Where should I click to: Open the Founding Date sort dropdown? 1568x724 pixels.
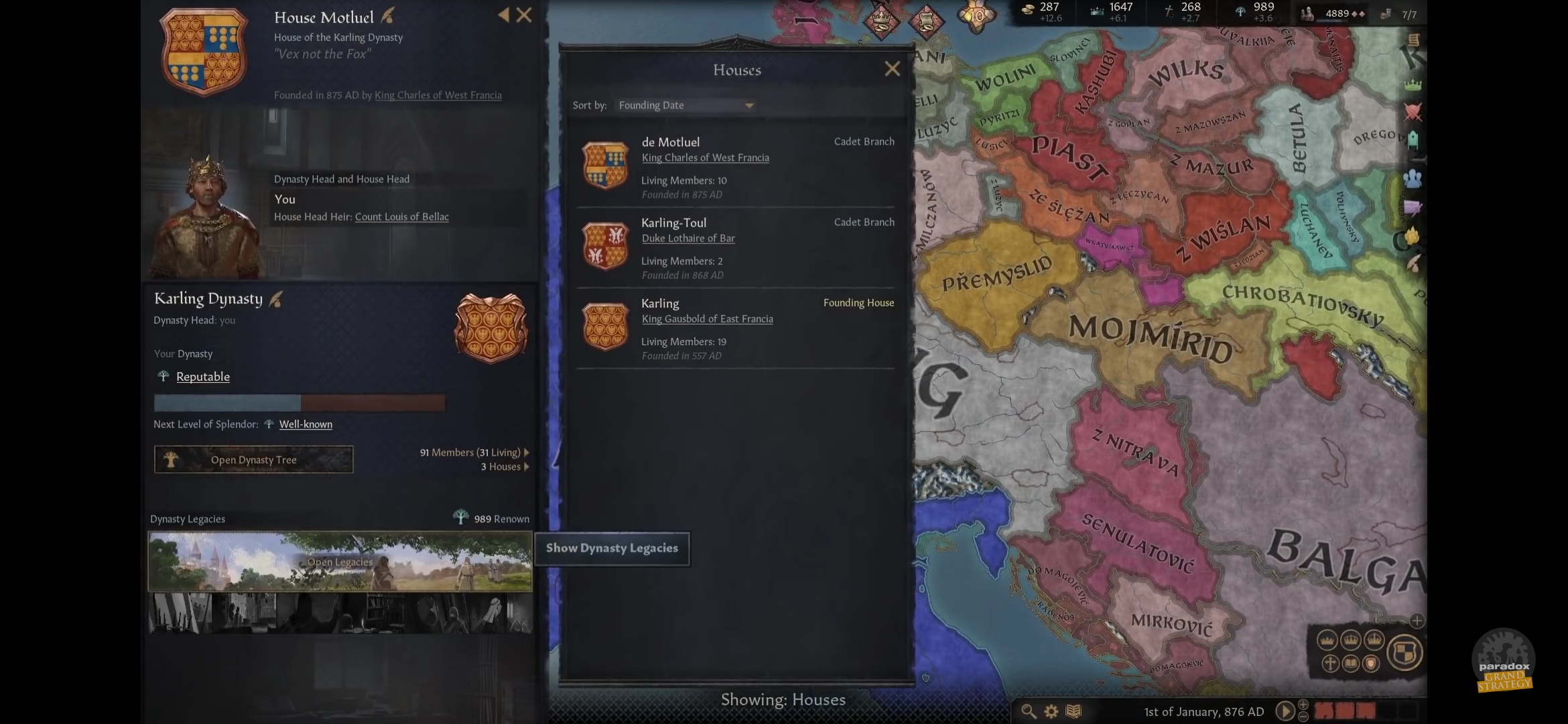tap(685, 105)
